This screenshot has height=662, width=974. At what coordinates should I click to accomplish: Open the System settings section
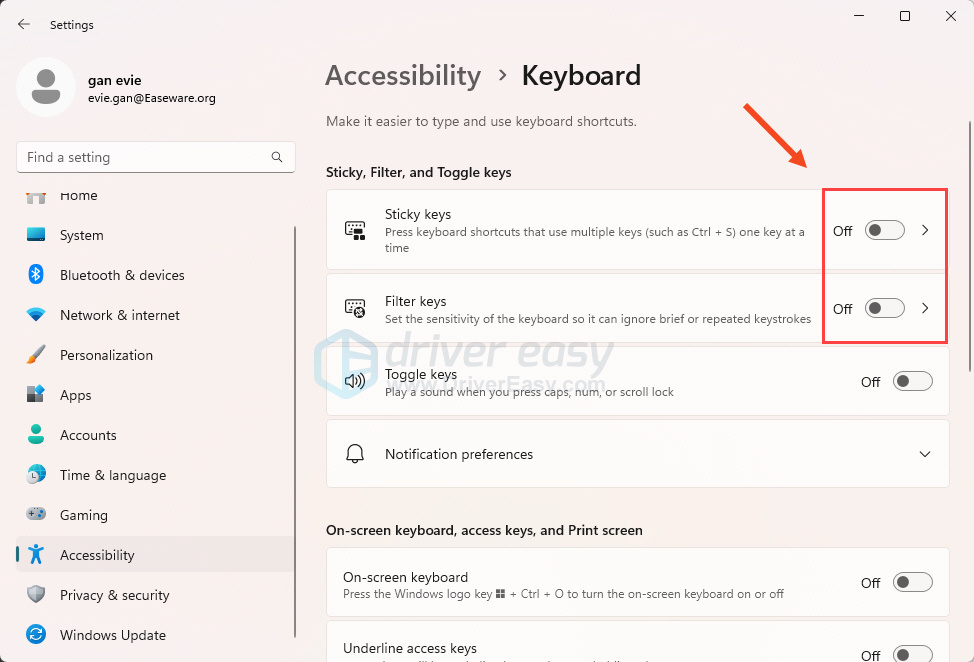coord(80,235)
